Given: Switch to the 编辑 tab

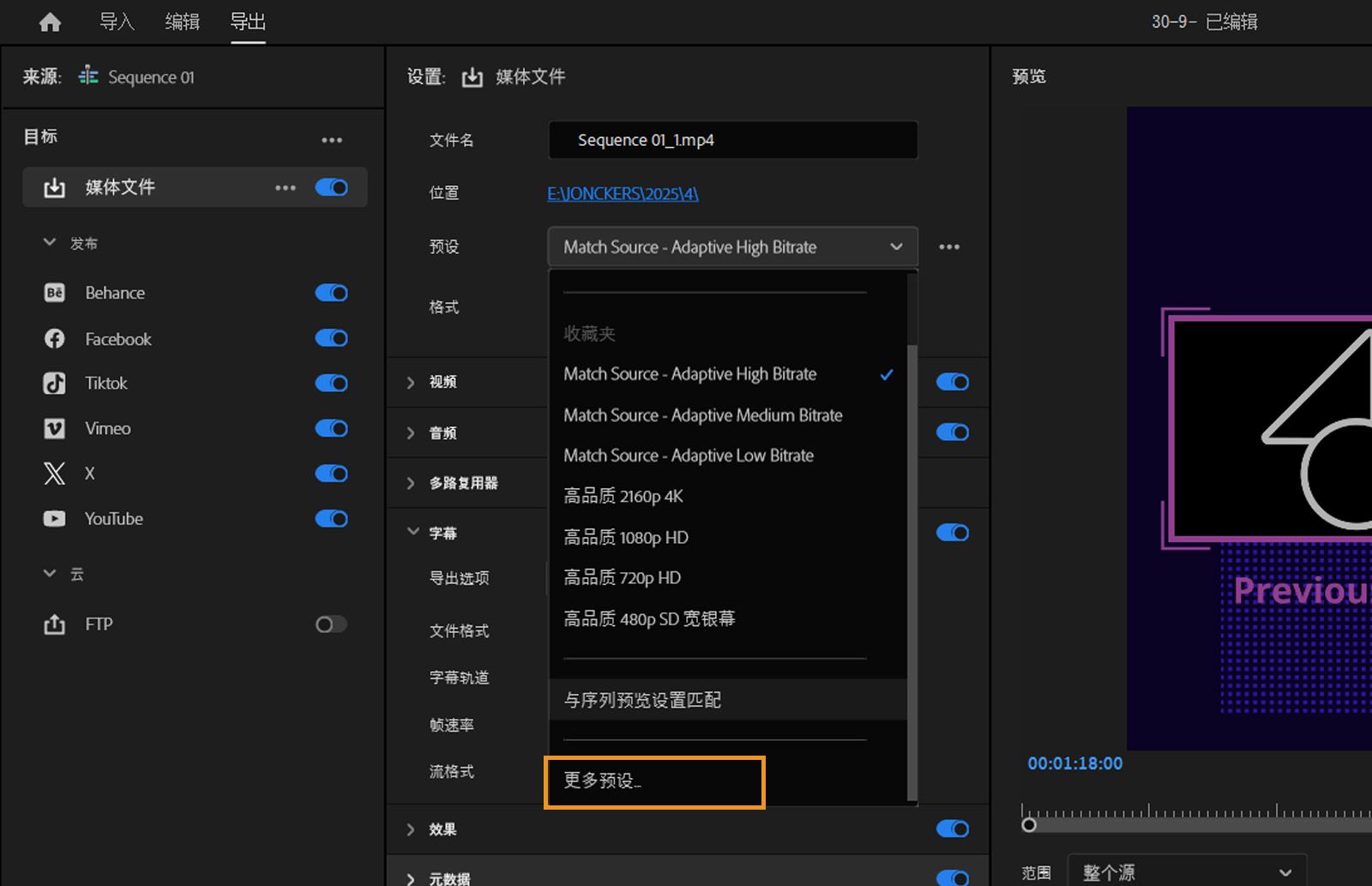Looking at the screenshot, I should pos(182,21).
